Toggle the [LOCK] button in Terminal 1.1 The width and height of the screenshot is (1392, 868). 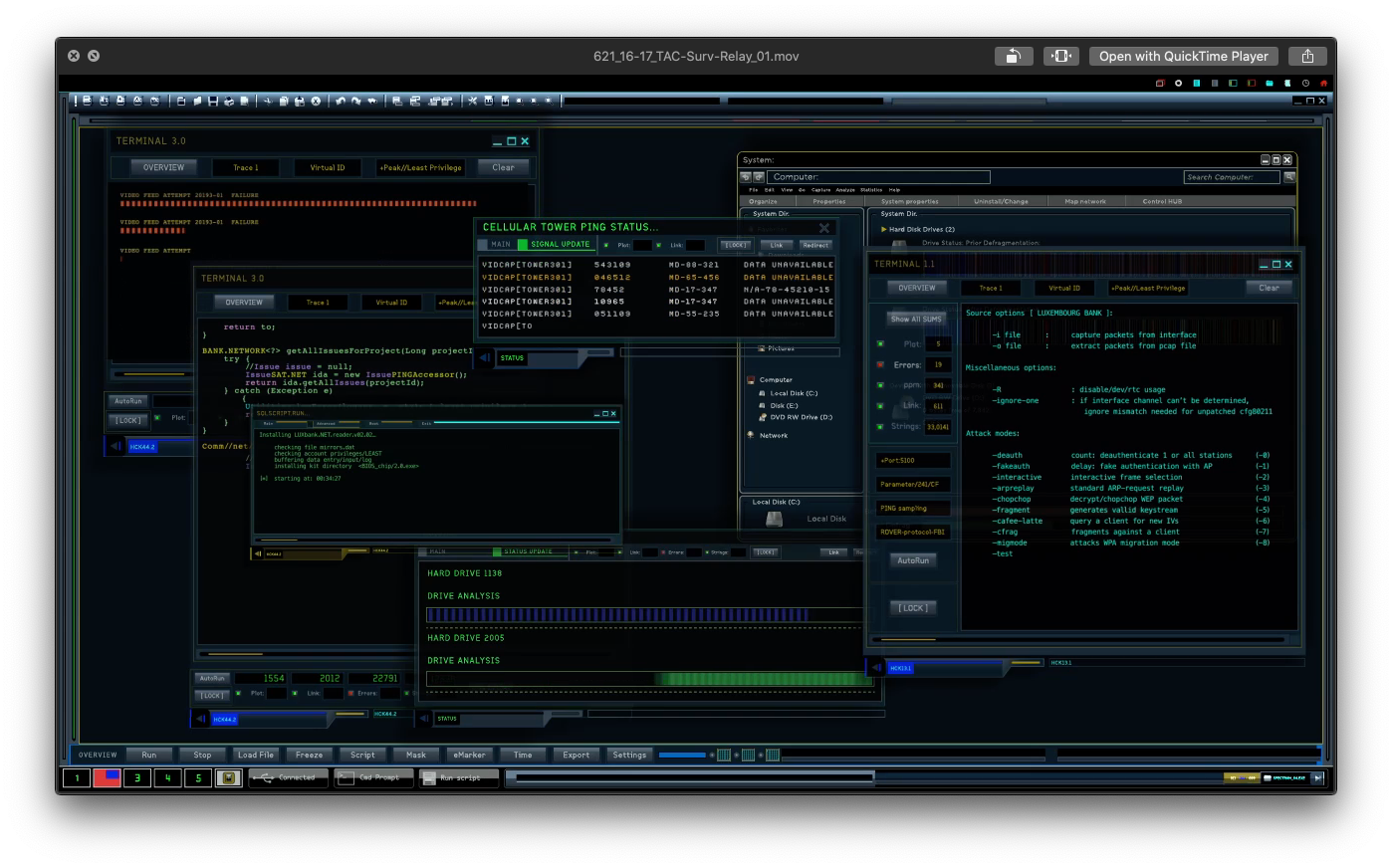click(x=913, y=607)
